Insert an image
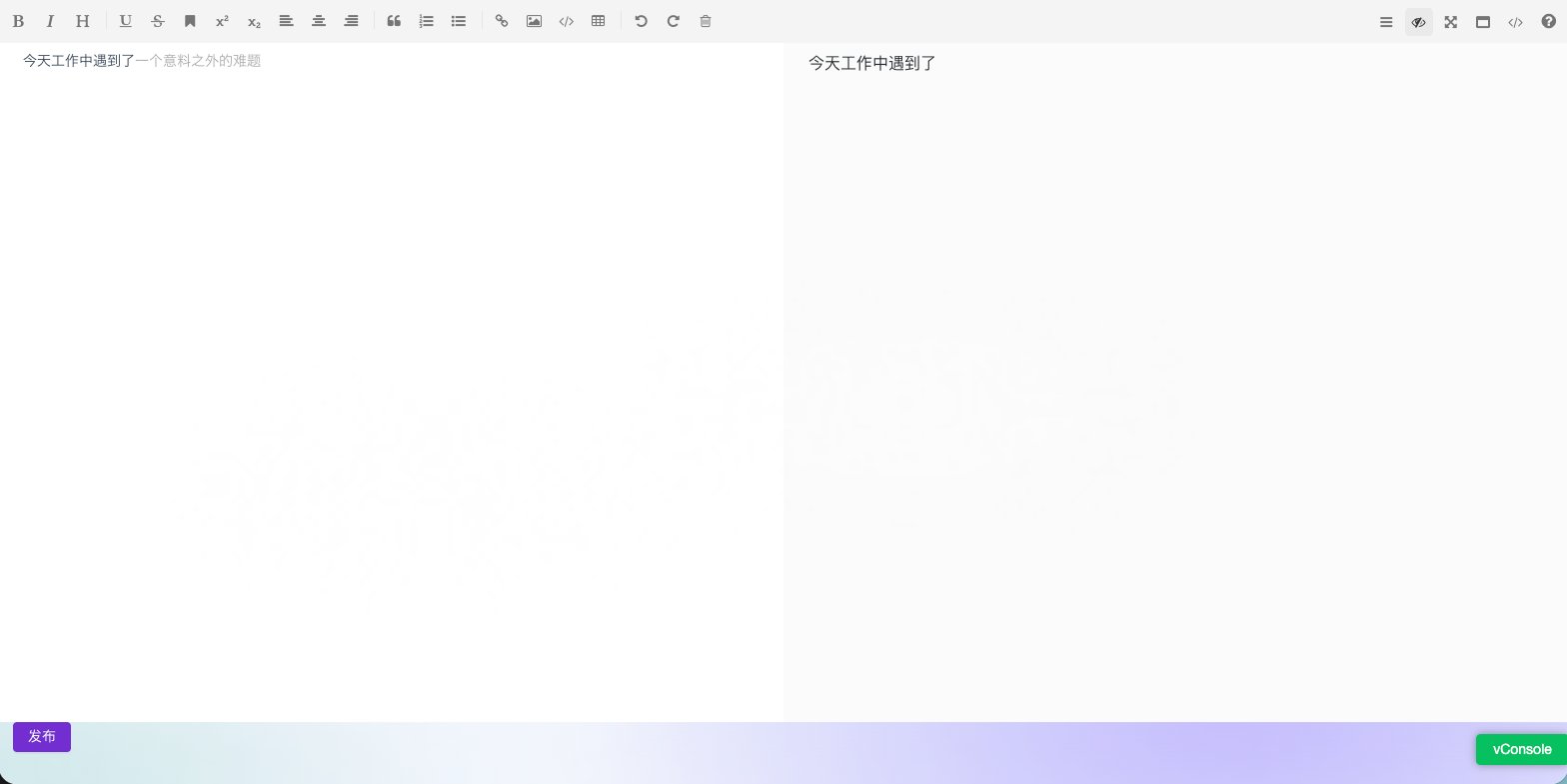Image resolution: width=1567 pixels, height=784 pixels. (534, 21)
